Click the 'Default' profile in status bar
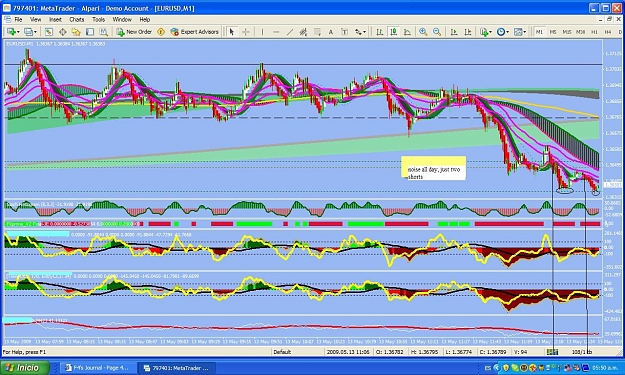 [282, 352]
